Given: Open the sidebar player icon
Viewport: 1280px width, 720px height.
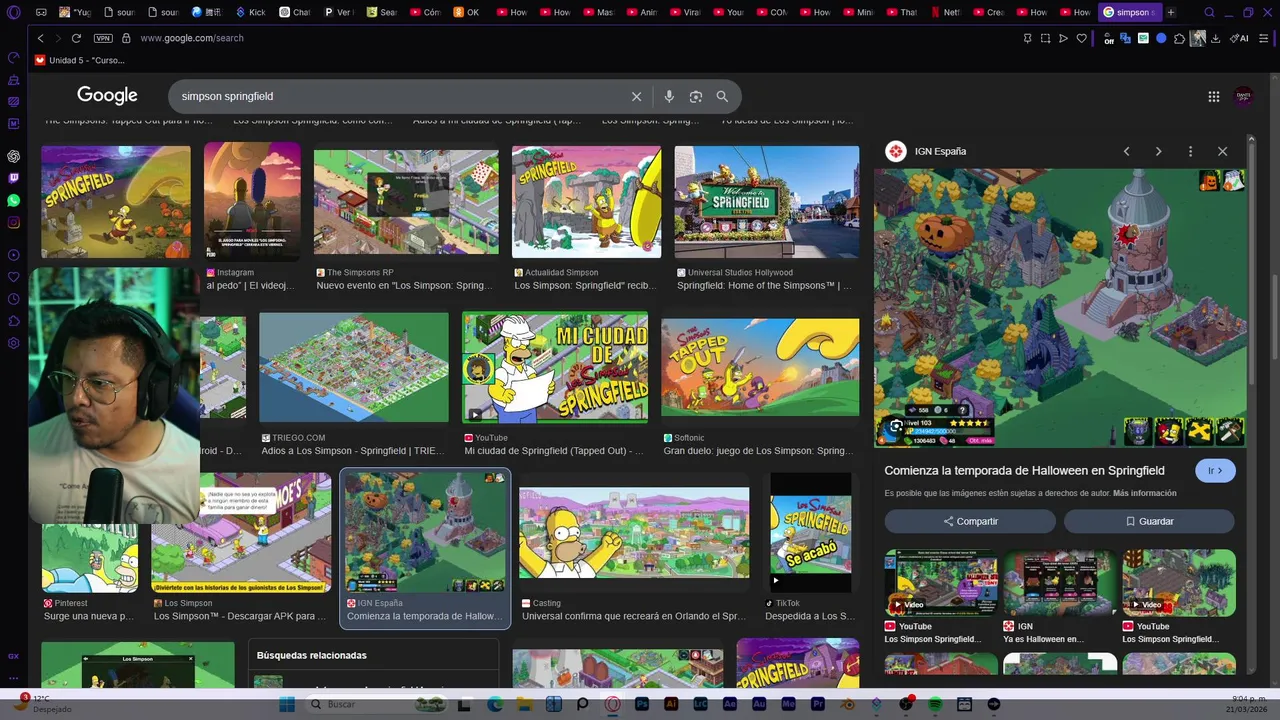Looking at the screenshot, I should (13, 255).
